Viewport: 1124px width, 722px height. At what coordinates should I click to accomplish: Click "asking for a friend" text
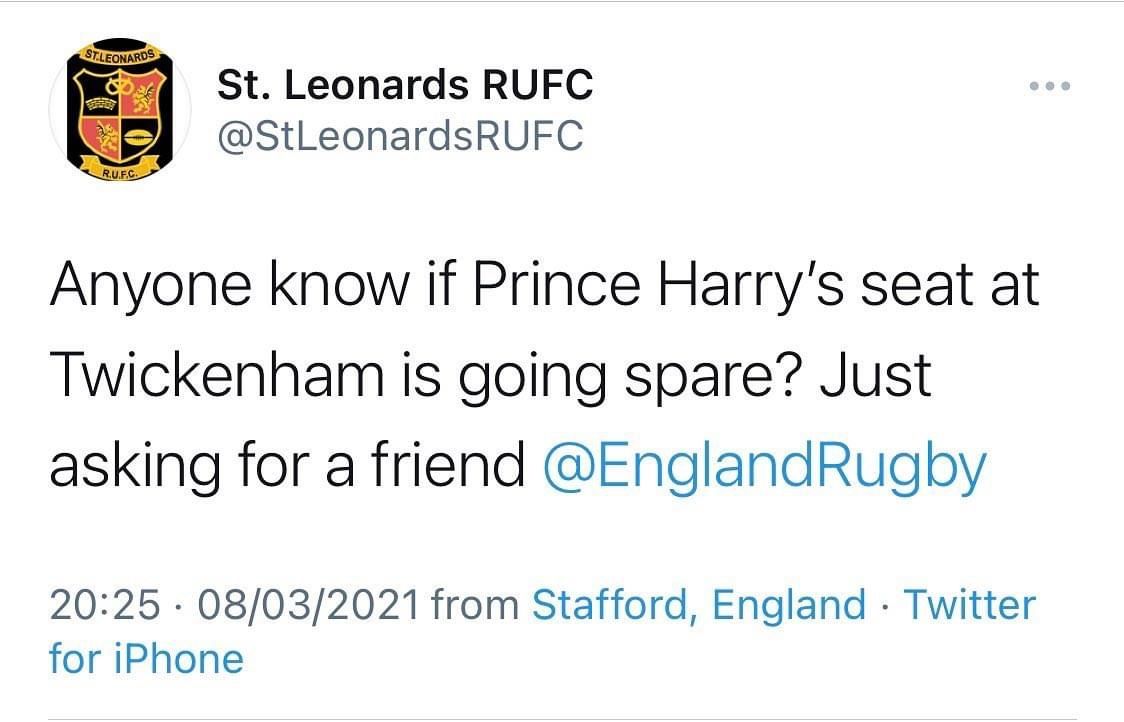click(x=287, y=465)
